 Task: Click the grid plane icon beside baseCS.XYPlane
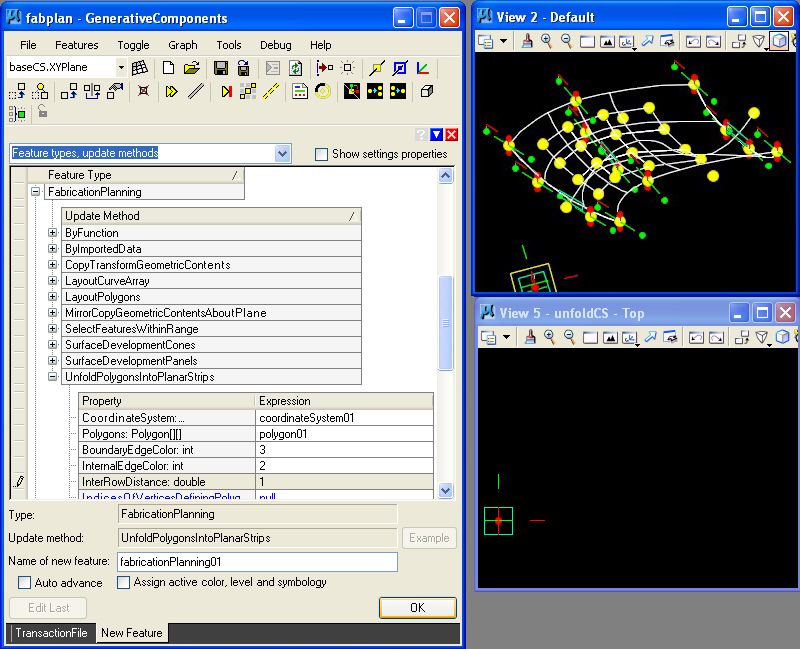tap(139, 68)
